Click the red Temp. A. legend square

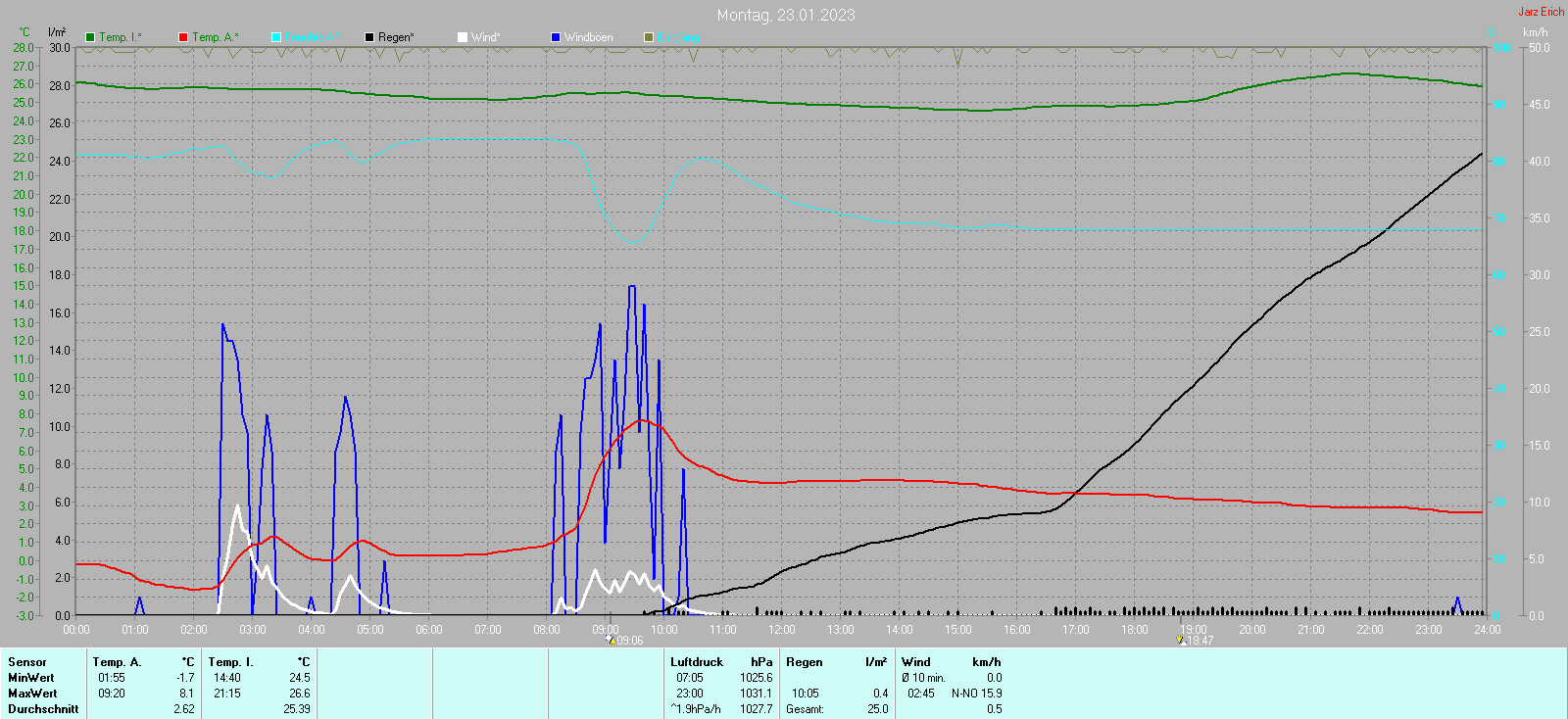click(x=183, y=37)
